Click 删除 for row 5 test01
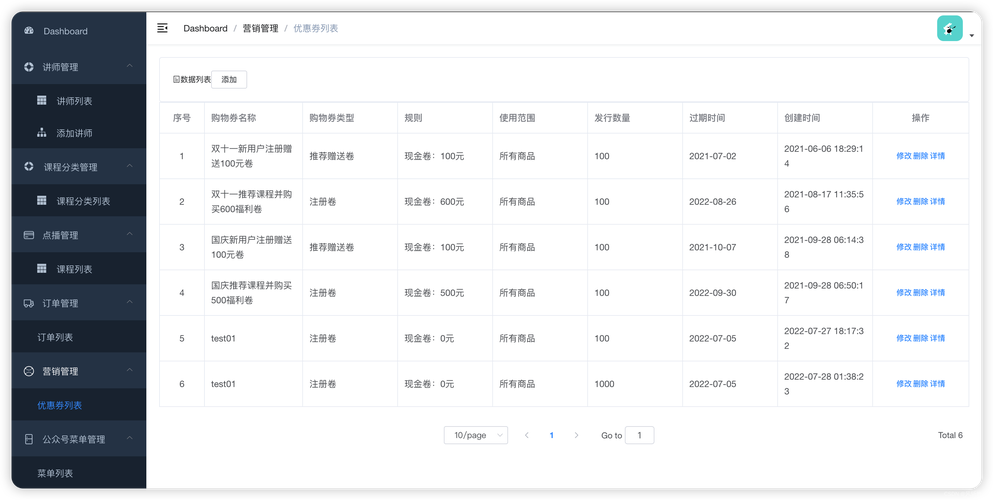993x500 pixels. 920,338
